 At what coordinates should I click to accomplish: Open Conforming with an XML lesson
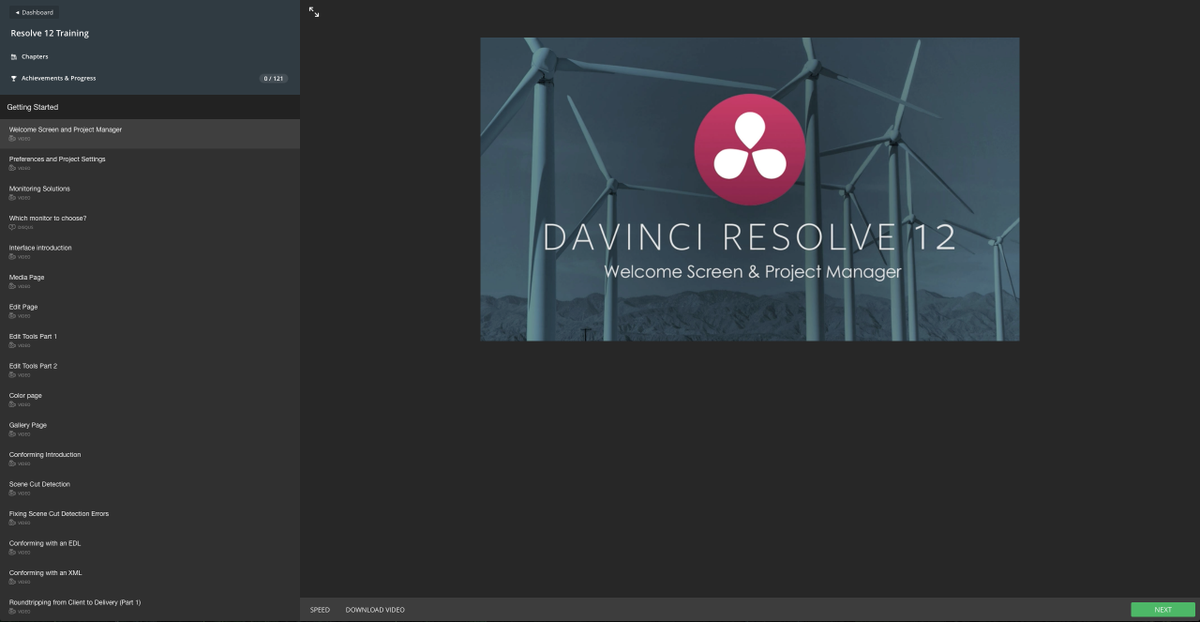[150, 576]
